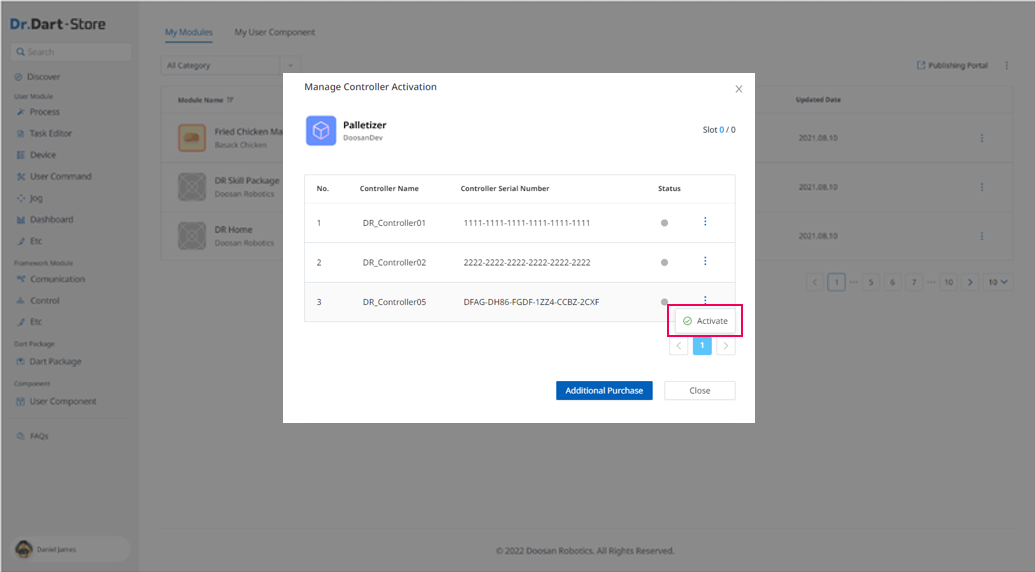Open the Publishing Portal link
The width and height of the screenshot is (1035, 572).
coord(952,66)
